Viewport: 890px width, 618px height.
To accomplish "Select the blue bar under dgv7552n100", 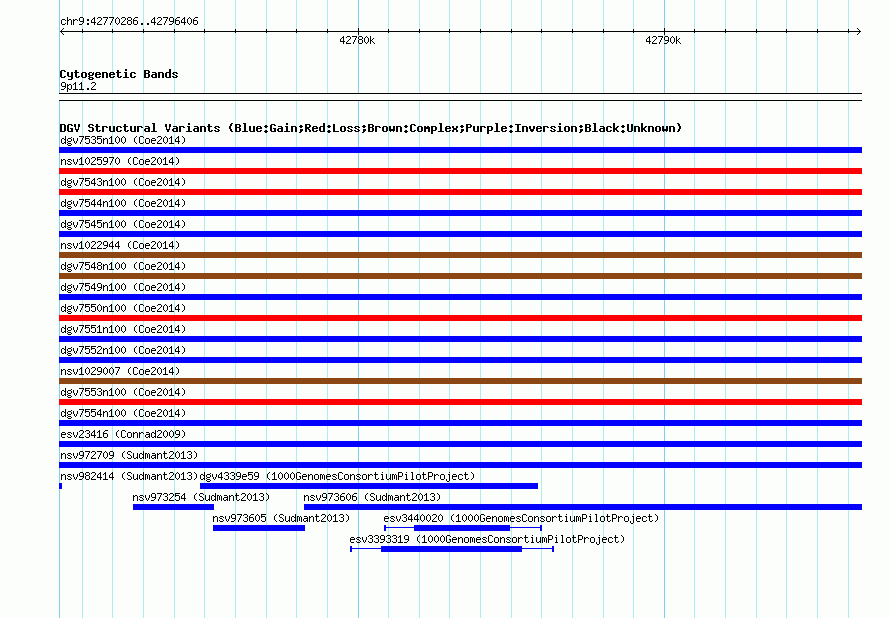I will (460, 360).
